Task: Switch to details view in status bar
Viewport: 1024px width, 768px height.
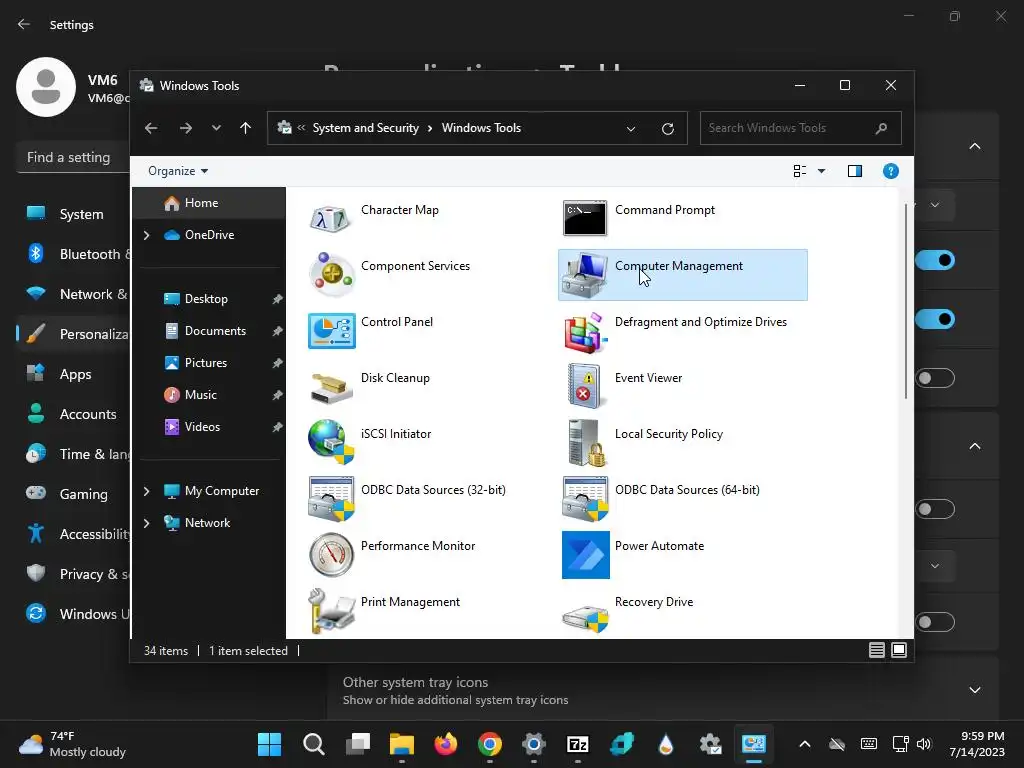Action: pos(876,650)
